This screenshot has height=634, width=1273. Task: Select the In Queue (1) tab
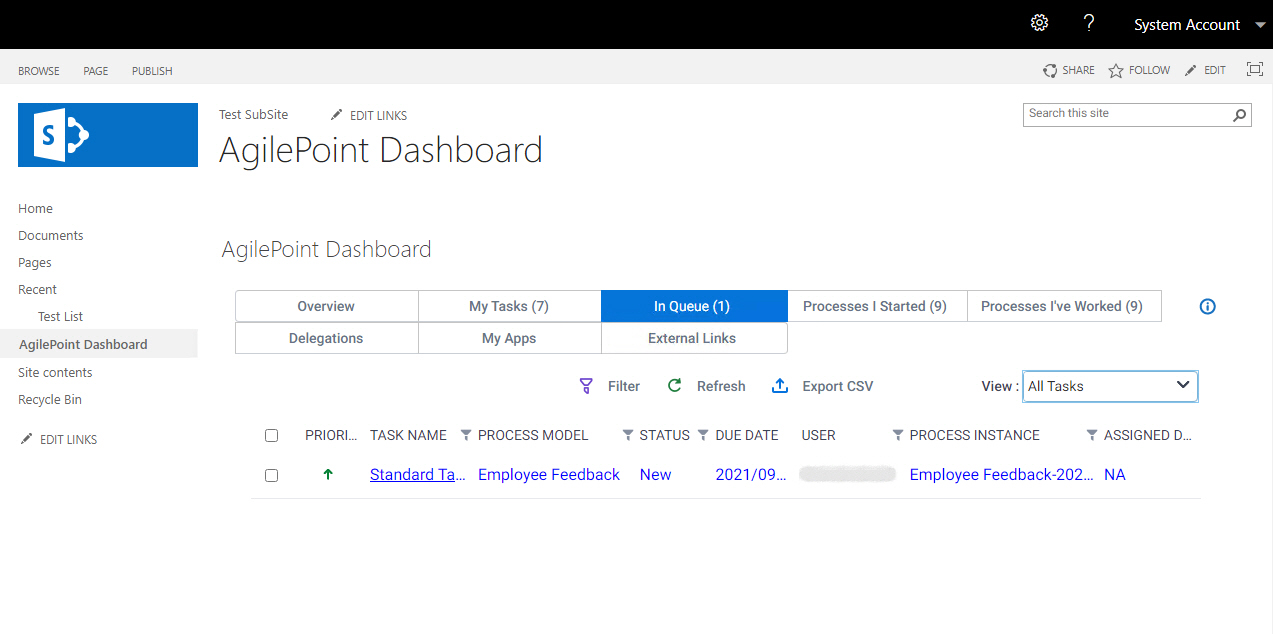pos(694,306)
